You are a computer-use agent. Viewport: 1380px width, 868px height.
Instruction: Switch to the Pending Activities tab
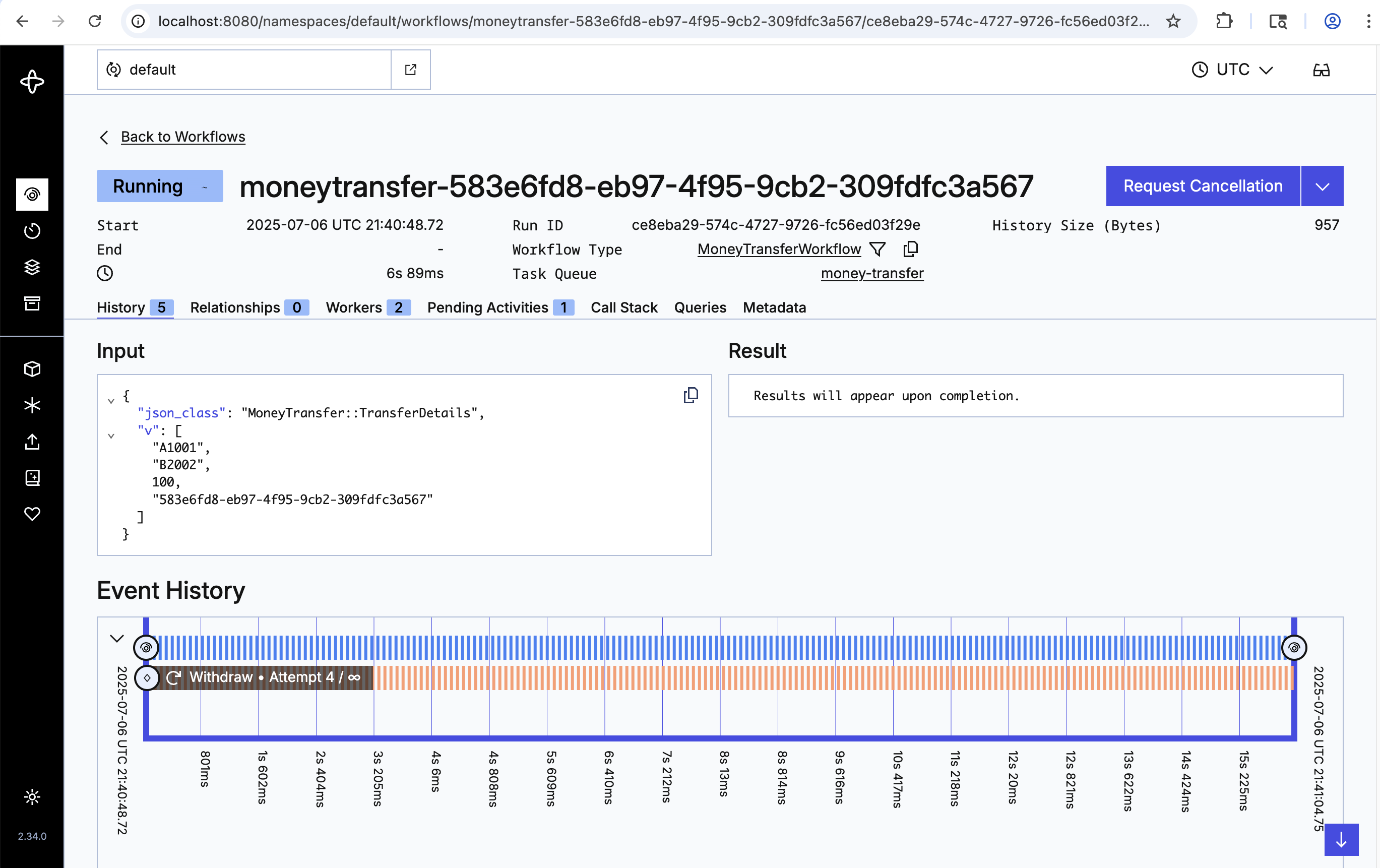(488, 307)
